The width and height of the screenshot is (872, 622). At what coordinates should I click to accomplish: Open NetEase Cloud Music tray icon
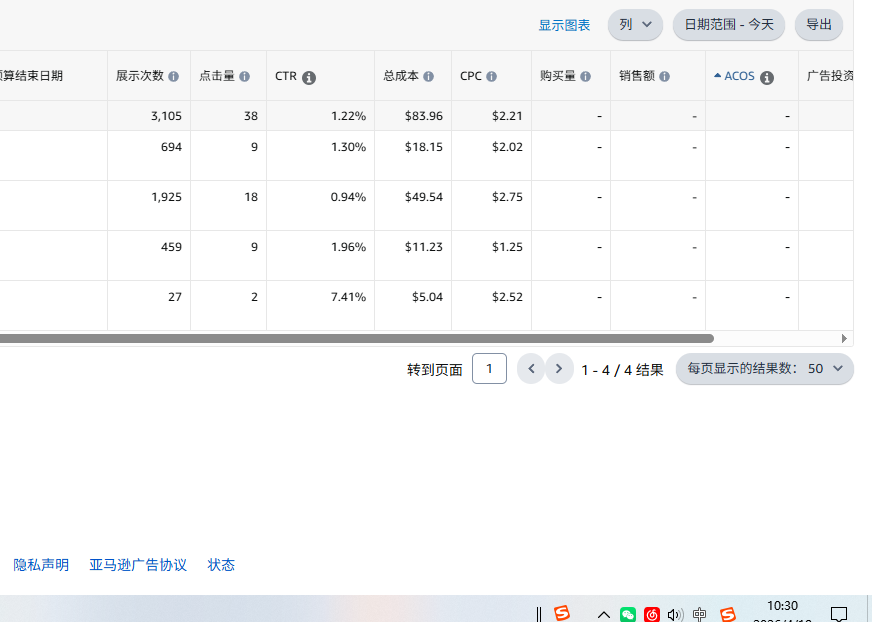(652, 614)
